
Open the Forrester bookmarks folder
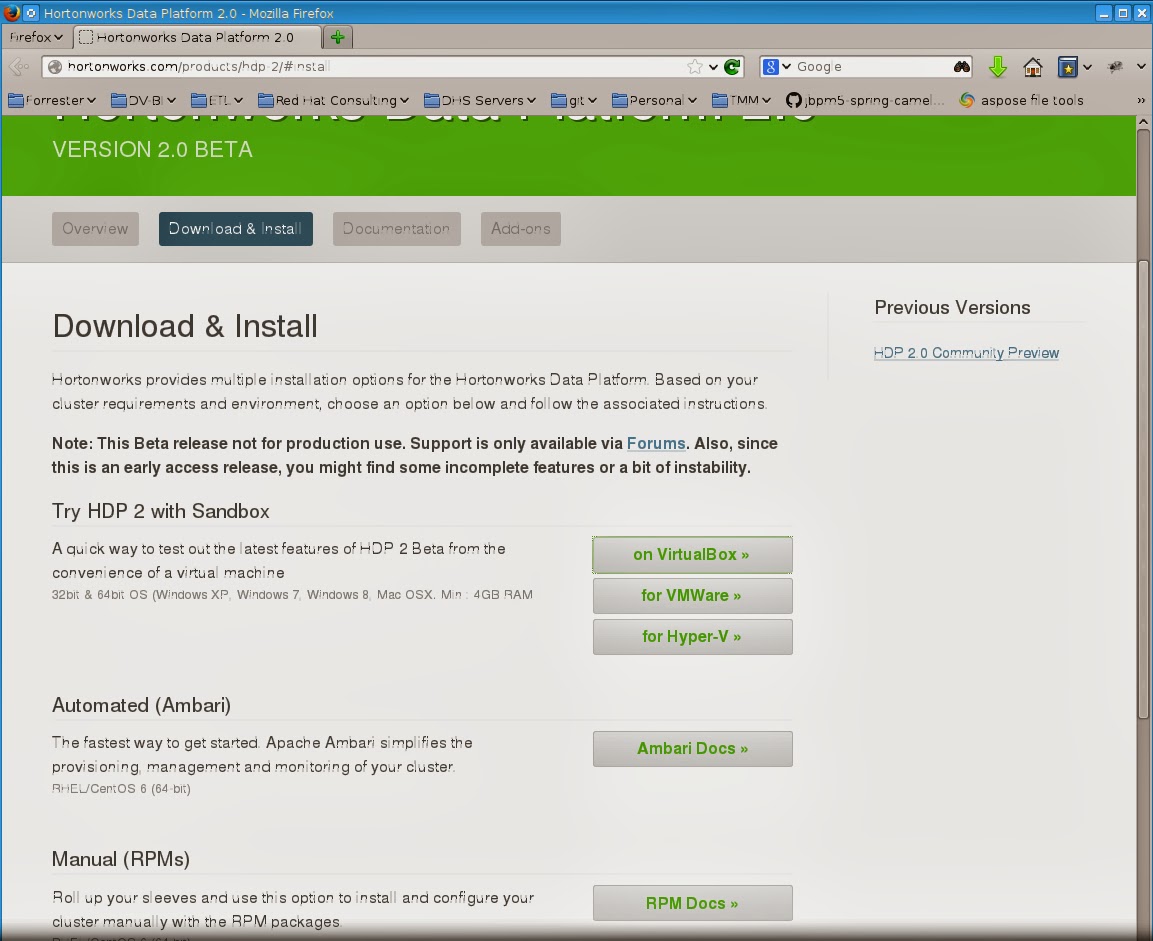coord(51,100)
